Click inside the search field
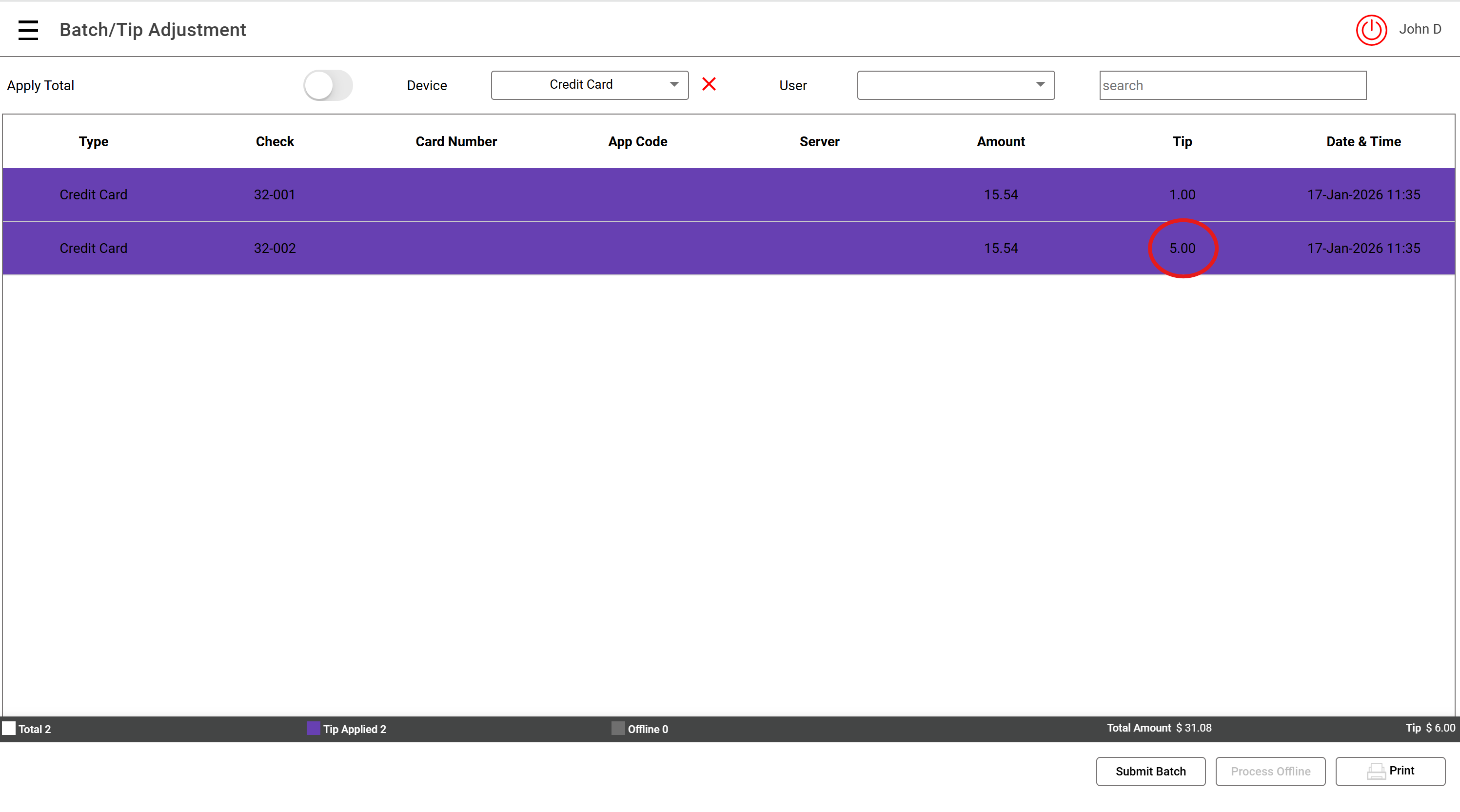Viewport: 1460px width, 812px height. click(x=1232, y=86)
